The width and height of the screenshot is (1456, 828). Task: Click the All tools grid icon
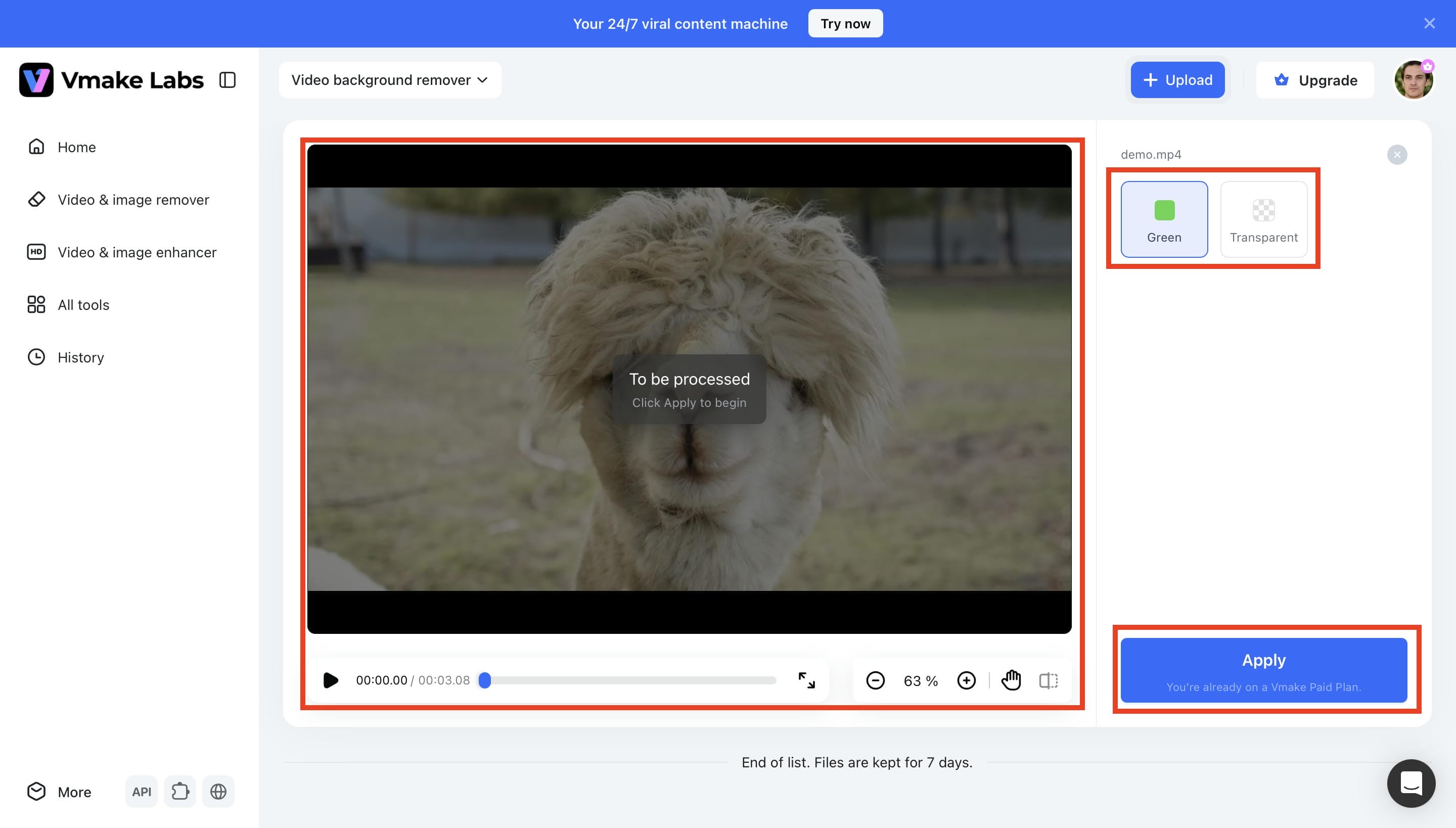pos(36,304)
